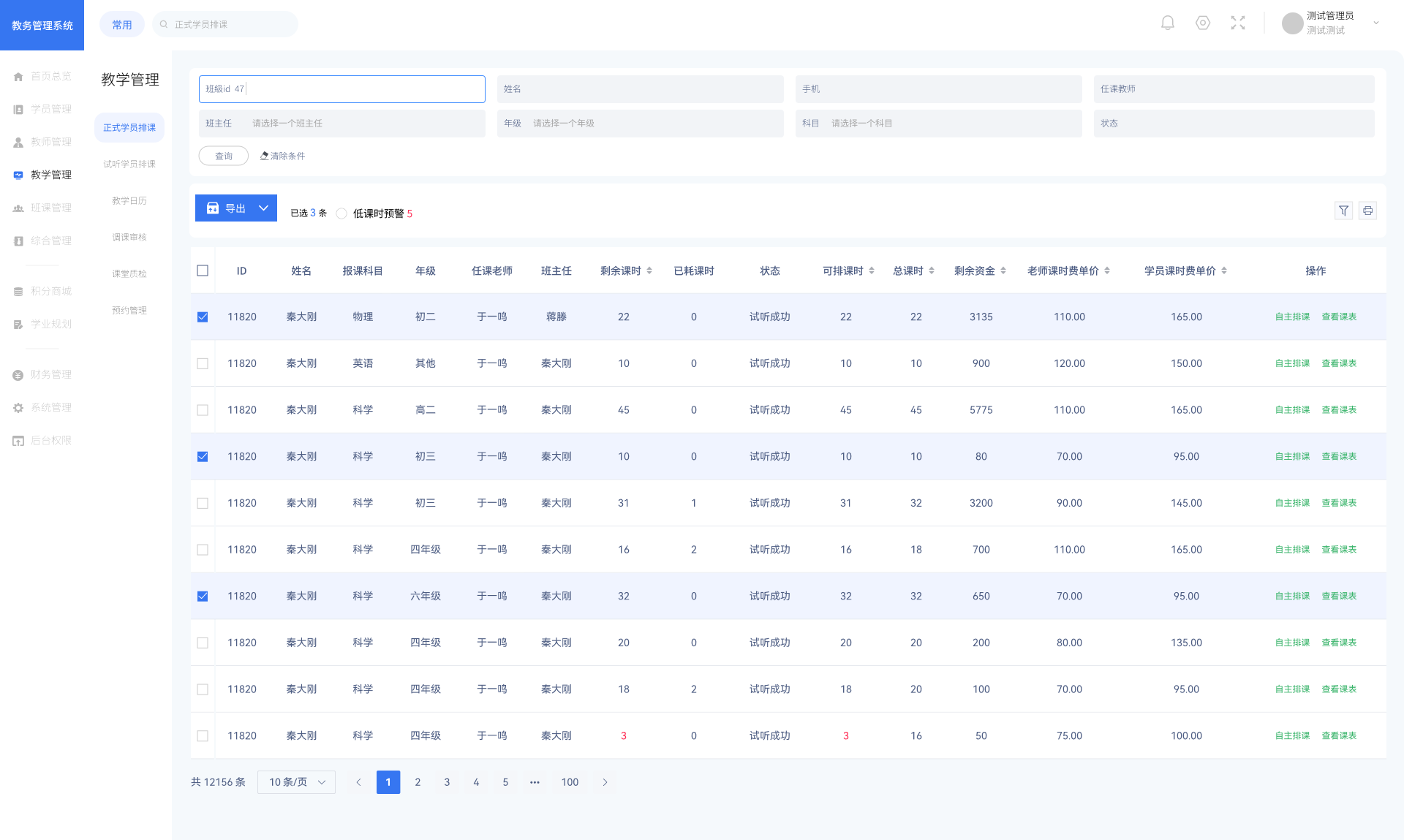Click the 常用 button
This screenshot has height=840, width=1404.
122,24
